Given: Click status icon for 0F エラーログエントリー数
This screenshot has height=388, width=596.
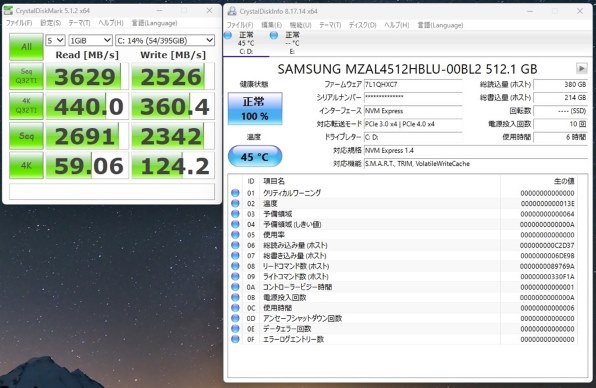Looking at the screenshot, I should [235, 339].
